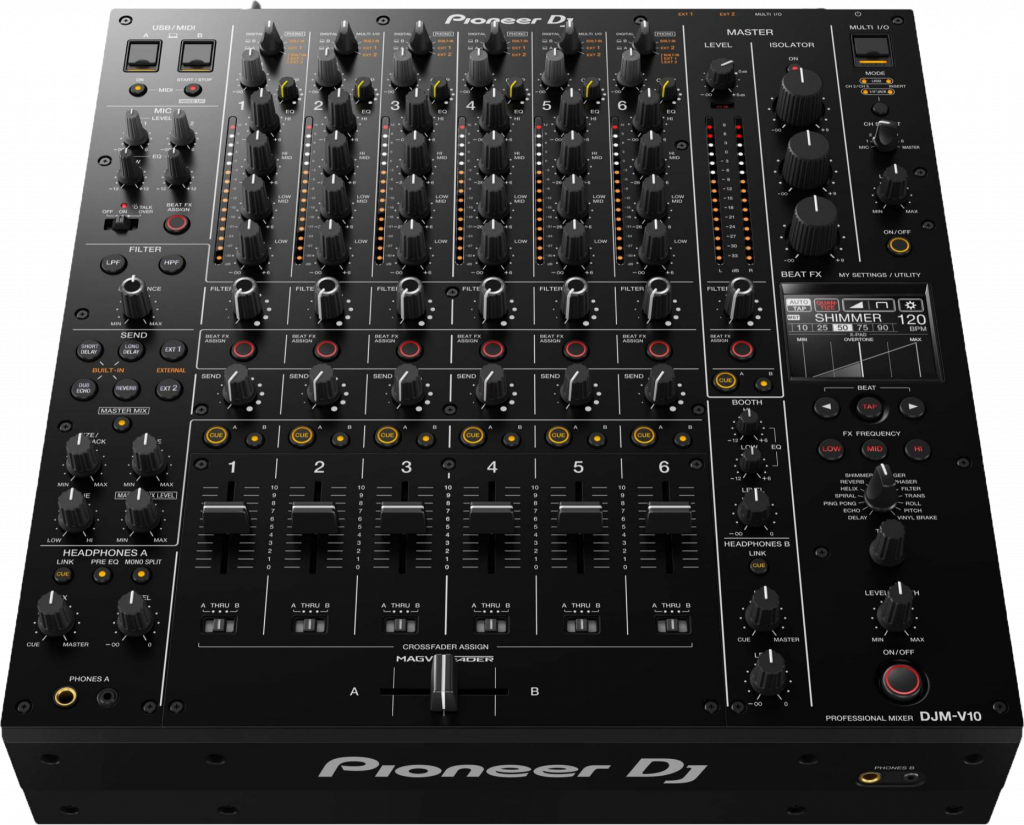The height and width of the screenshot is (825, 1024).
Task: Point to the PHONES A headphone jack
Action: [65, 698]
